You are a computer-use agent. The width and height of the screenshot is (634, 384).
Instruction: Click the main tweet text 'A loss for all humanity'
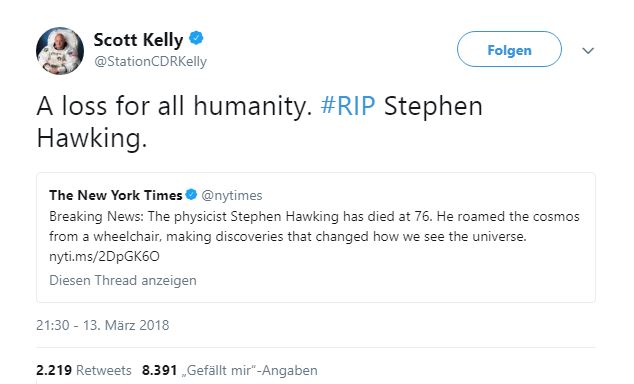(174, 106)
